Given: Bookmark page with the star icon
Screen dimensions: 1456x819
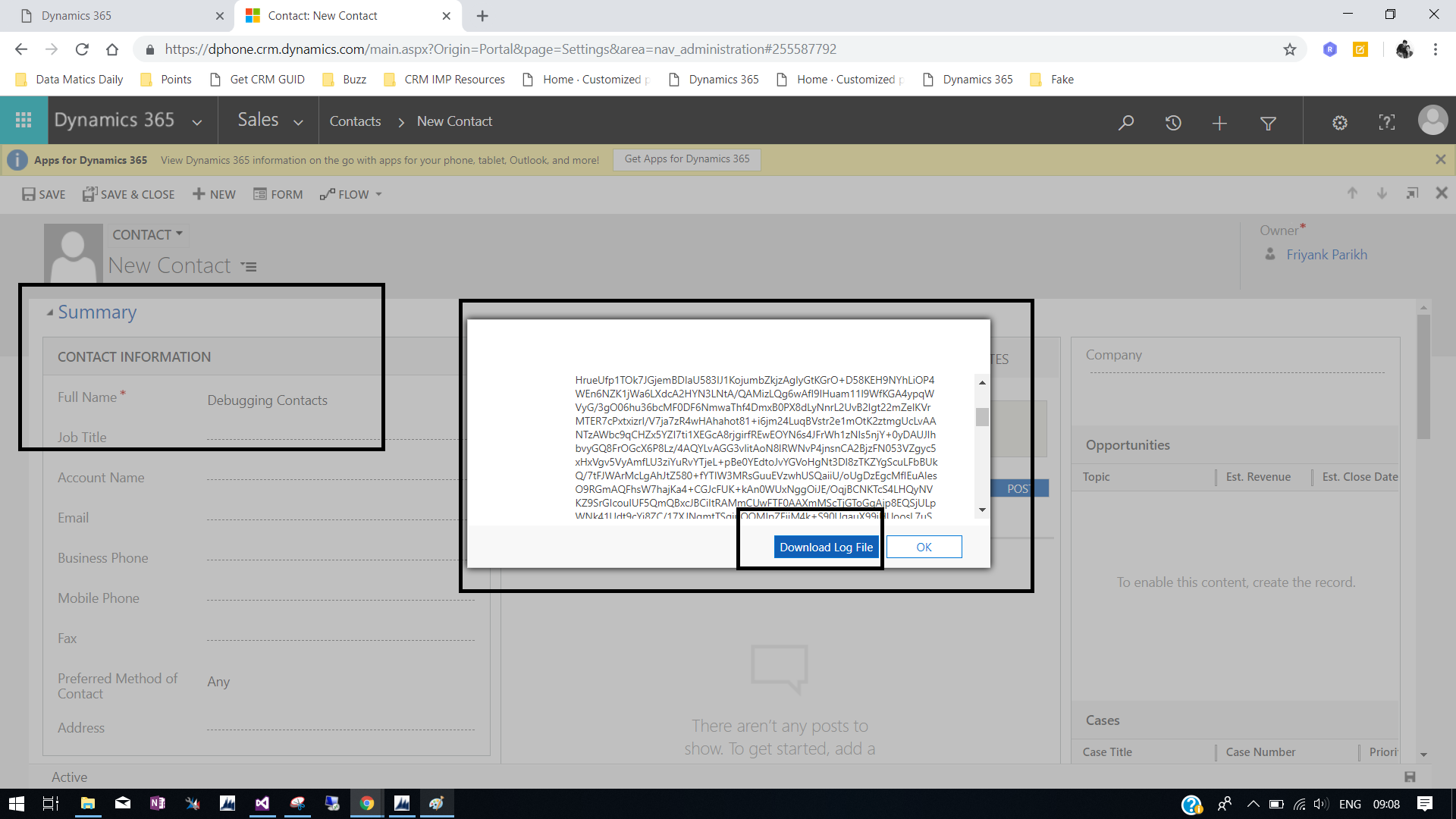Looking at the screenshot, I should [1290, 49].
